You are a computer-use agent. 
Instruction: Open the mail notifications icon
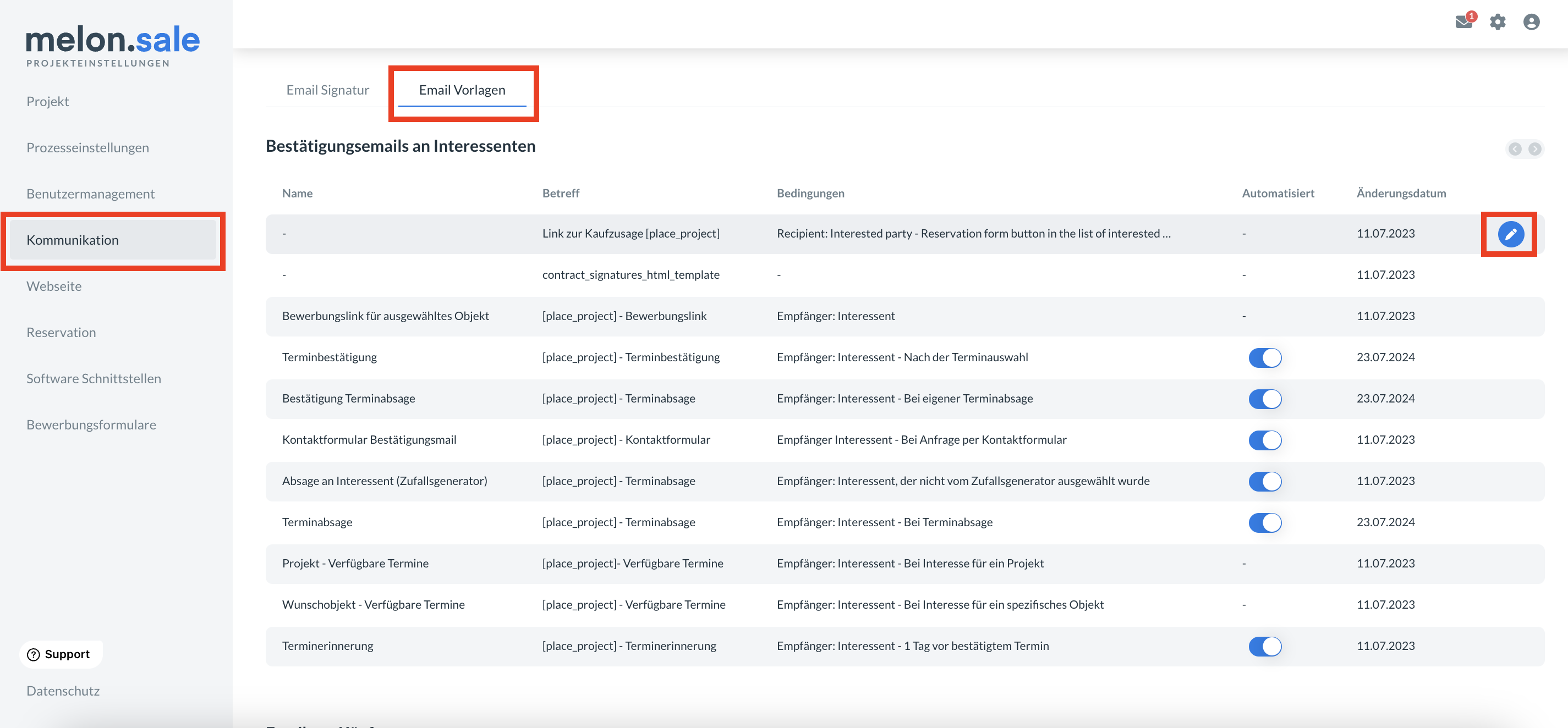pos(1464,22)
